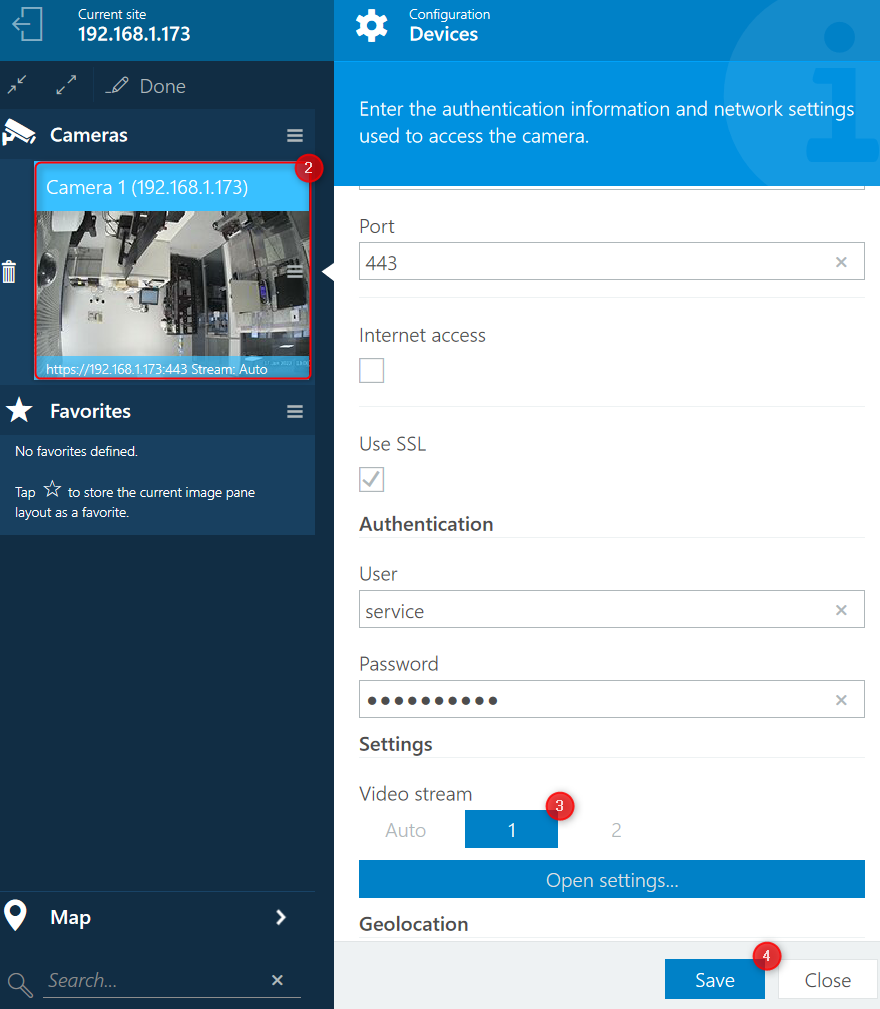The image size is (880, 1009).
Task: Click the Password field
Action: 612,699
